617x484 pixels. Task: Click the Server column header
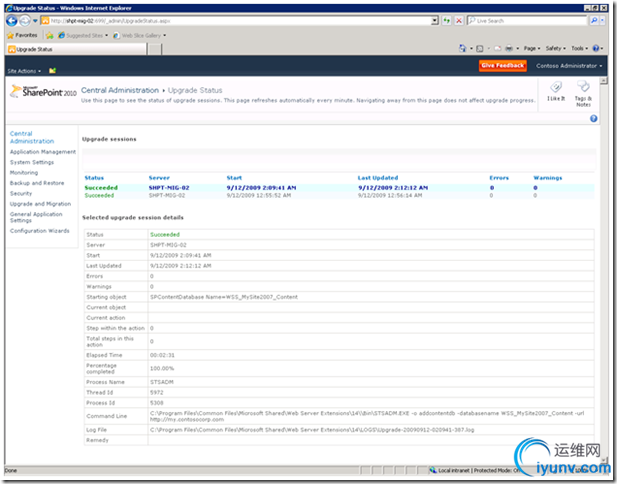tap(159, 178)
